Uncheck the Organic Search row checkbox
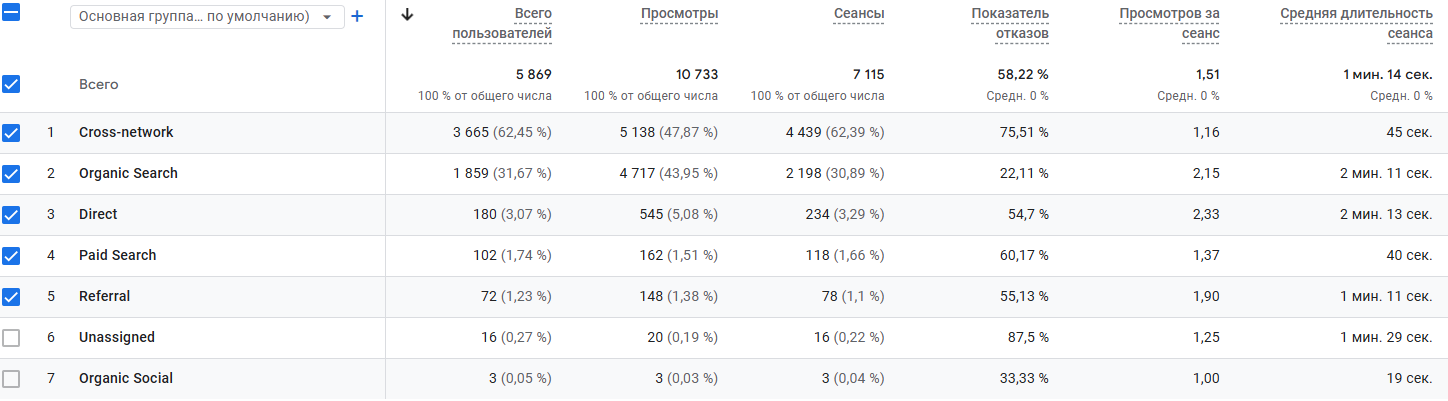Viewport: 1448px width, 401px height. (11, 173)
